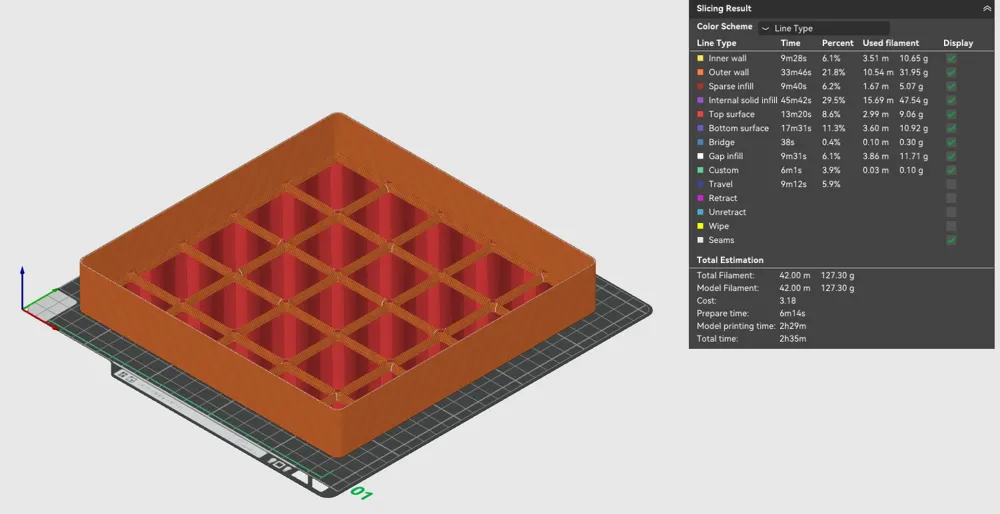This screenshot has width=1000, height=514.
Task: Toggle Custom display checkbox
Action: click(x=951, y=170)
